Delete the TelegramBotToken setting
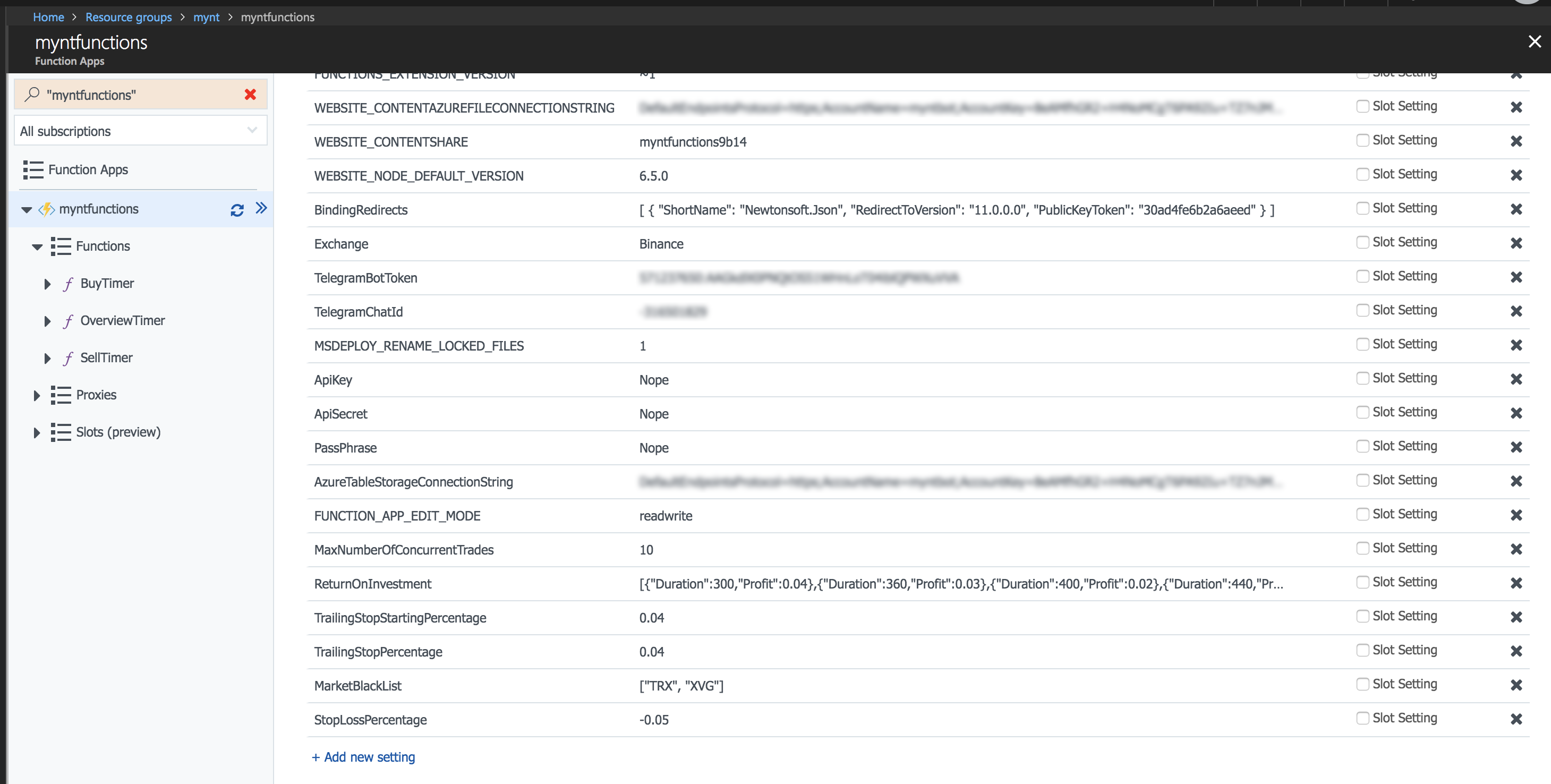Image resolution: width=1551 pixels, height=784 pixels. coord(1516,277)
